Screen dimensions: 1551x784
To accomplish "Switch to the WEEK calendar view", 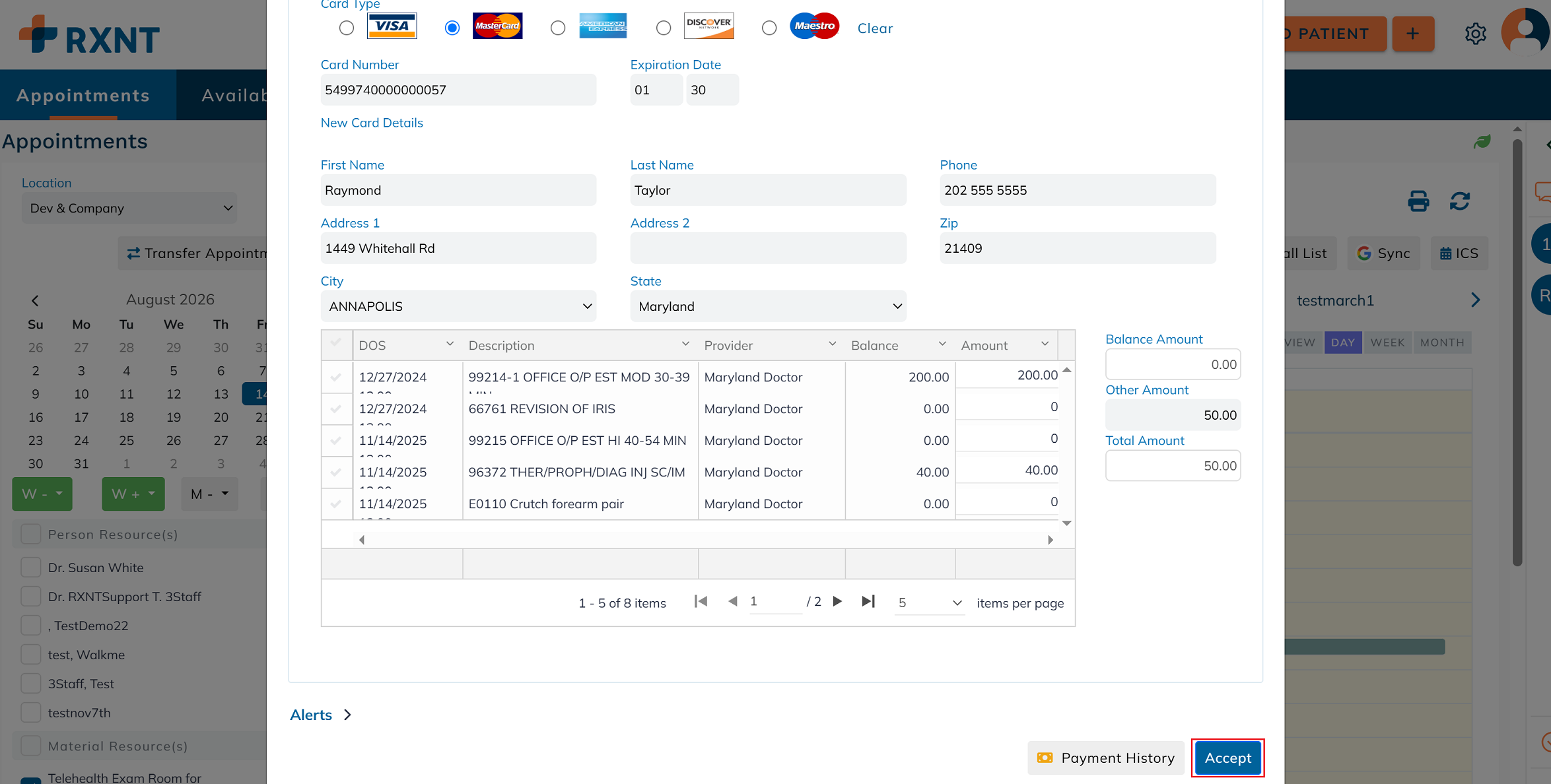I will (x=1387, y=343).
